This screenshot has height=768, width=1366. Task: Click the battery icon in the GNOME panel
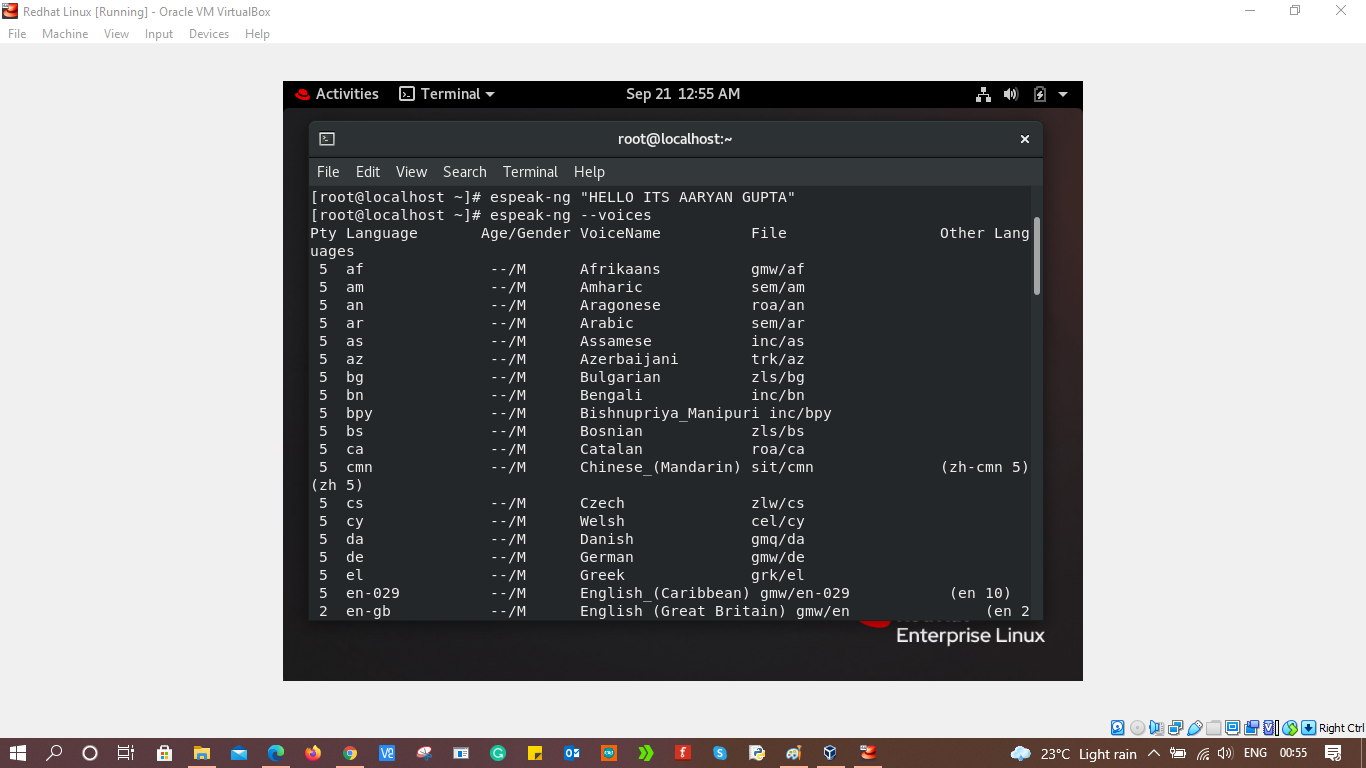[x=1040, y=94]
